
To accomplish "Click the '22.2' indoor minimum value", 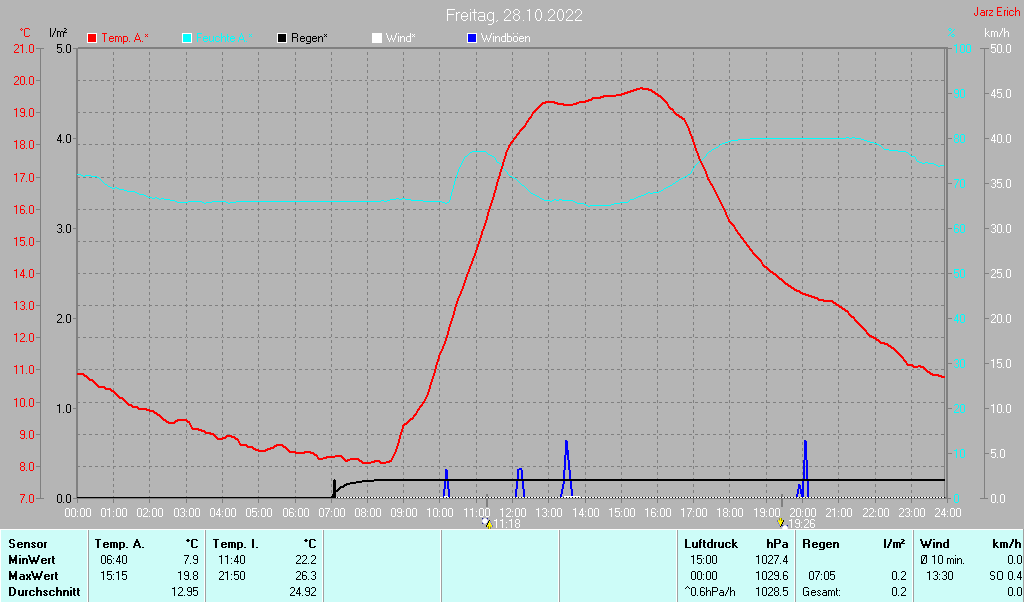I will coord(306,560).
